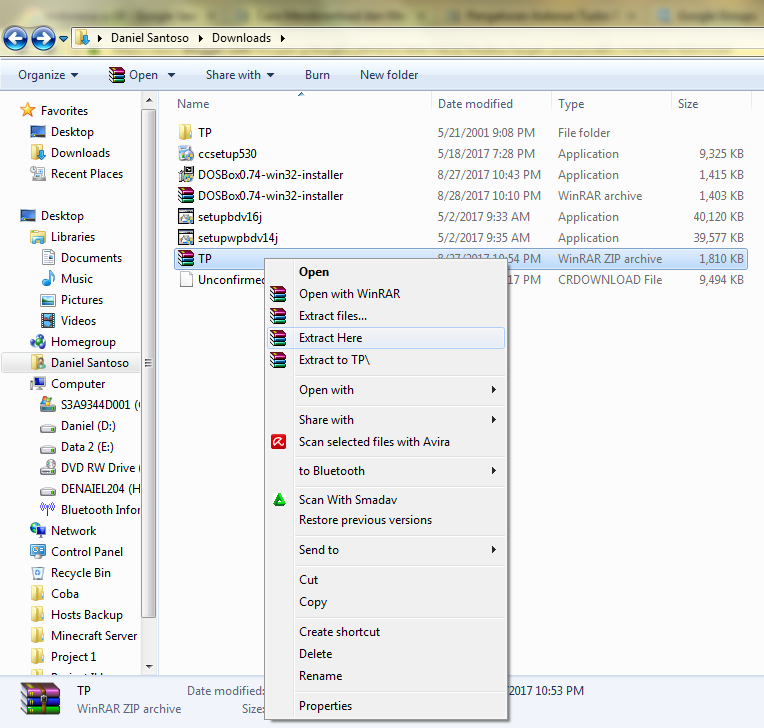Expand the Open button dropdown arrow
This screenshot has width=764, height=728.
[172, 75]
